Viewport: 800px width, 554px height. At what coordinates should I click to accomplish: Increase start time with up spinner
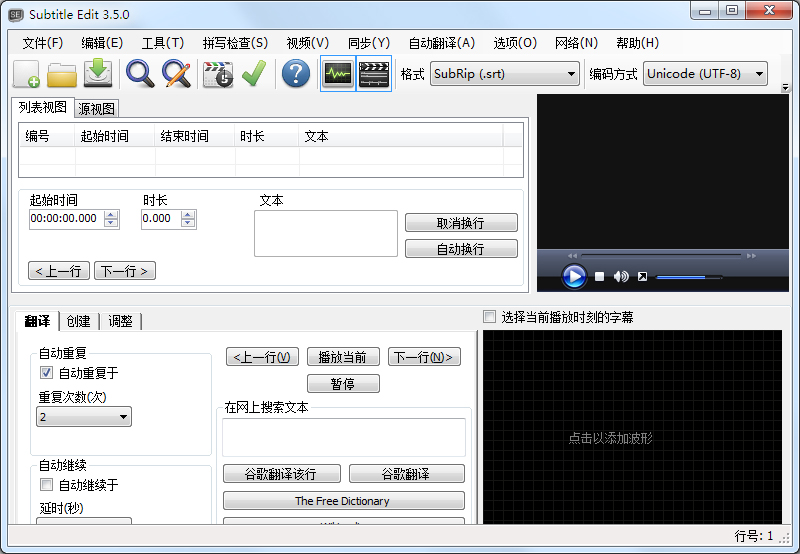[x=111, y=215]
